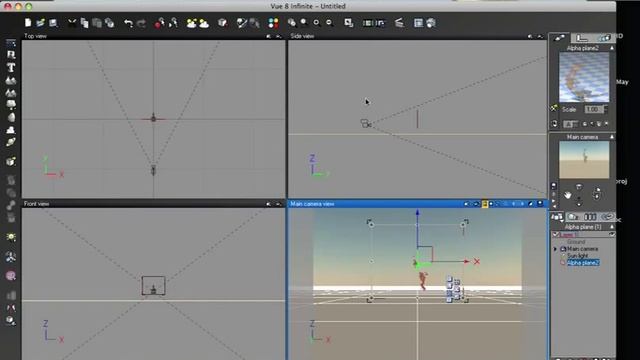Switch to the Objects tab in world browser
This screenshot has height=360, width=640.
(557, 217)
